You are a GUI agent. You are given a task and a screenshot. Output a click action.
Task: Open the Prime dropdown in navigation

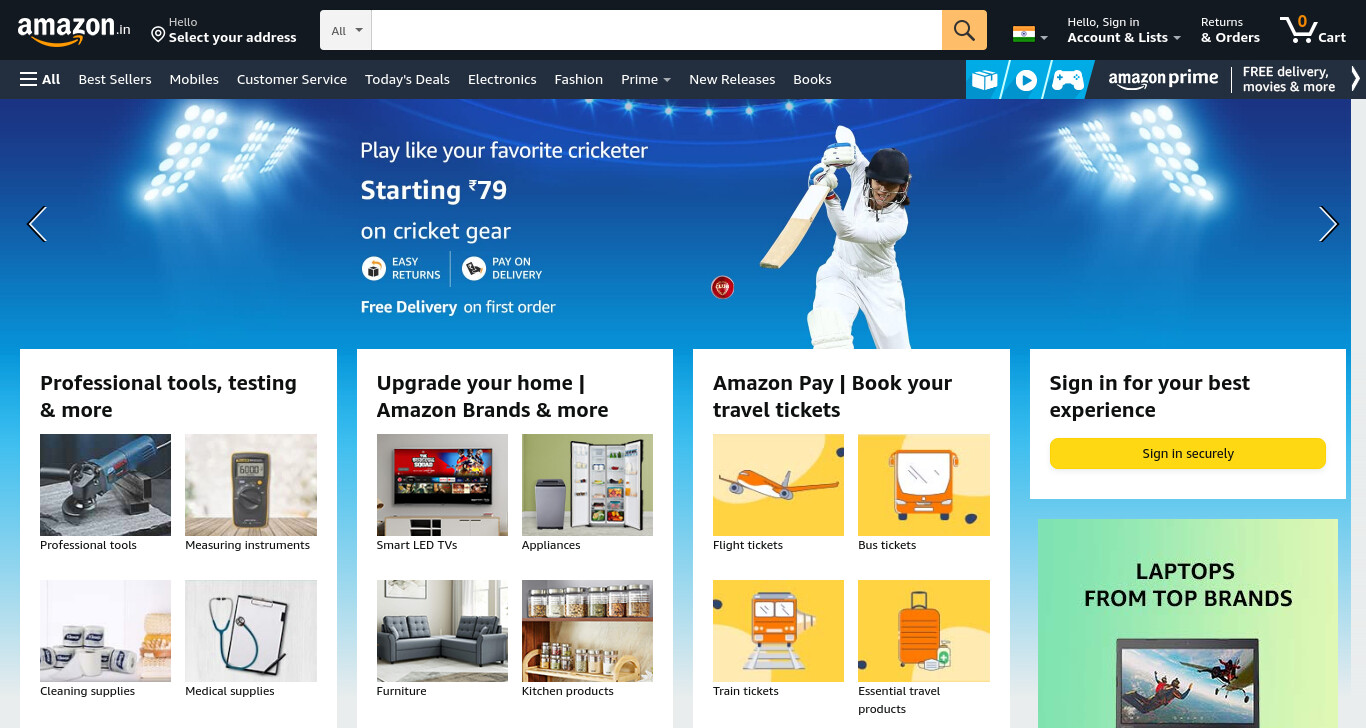(646, 79)
